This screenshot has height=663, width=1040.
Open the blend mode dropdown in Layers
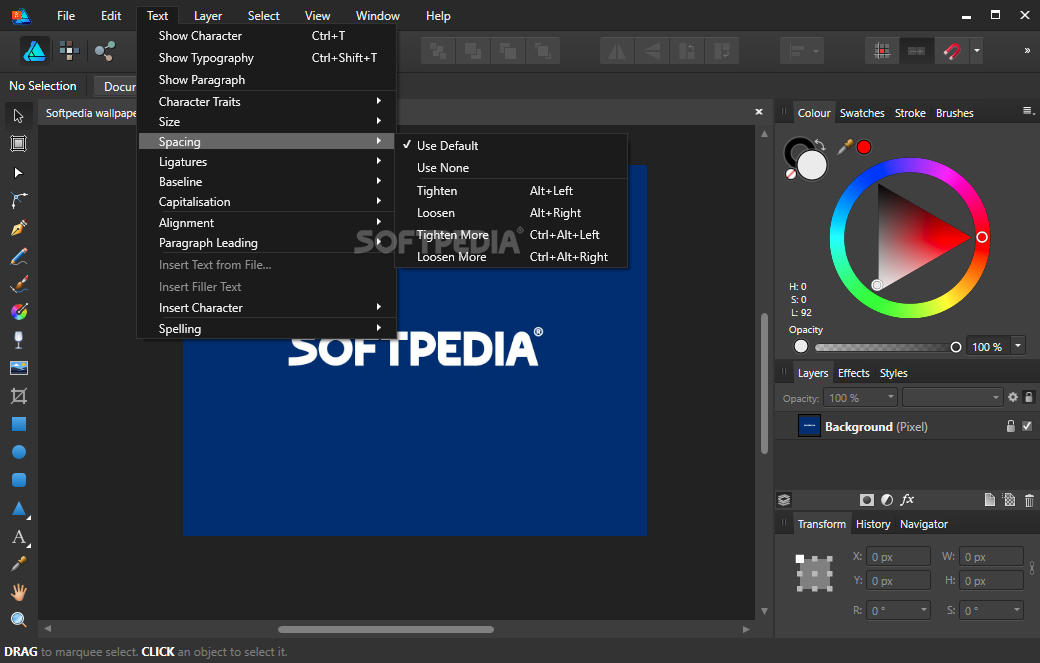pyautogui.click(x=952, y=398)
